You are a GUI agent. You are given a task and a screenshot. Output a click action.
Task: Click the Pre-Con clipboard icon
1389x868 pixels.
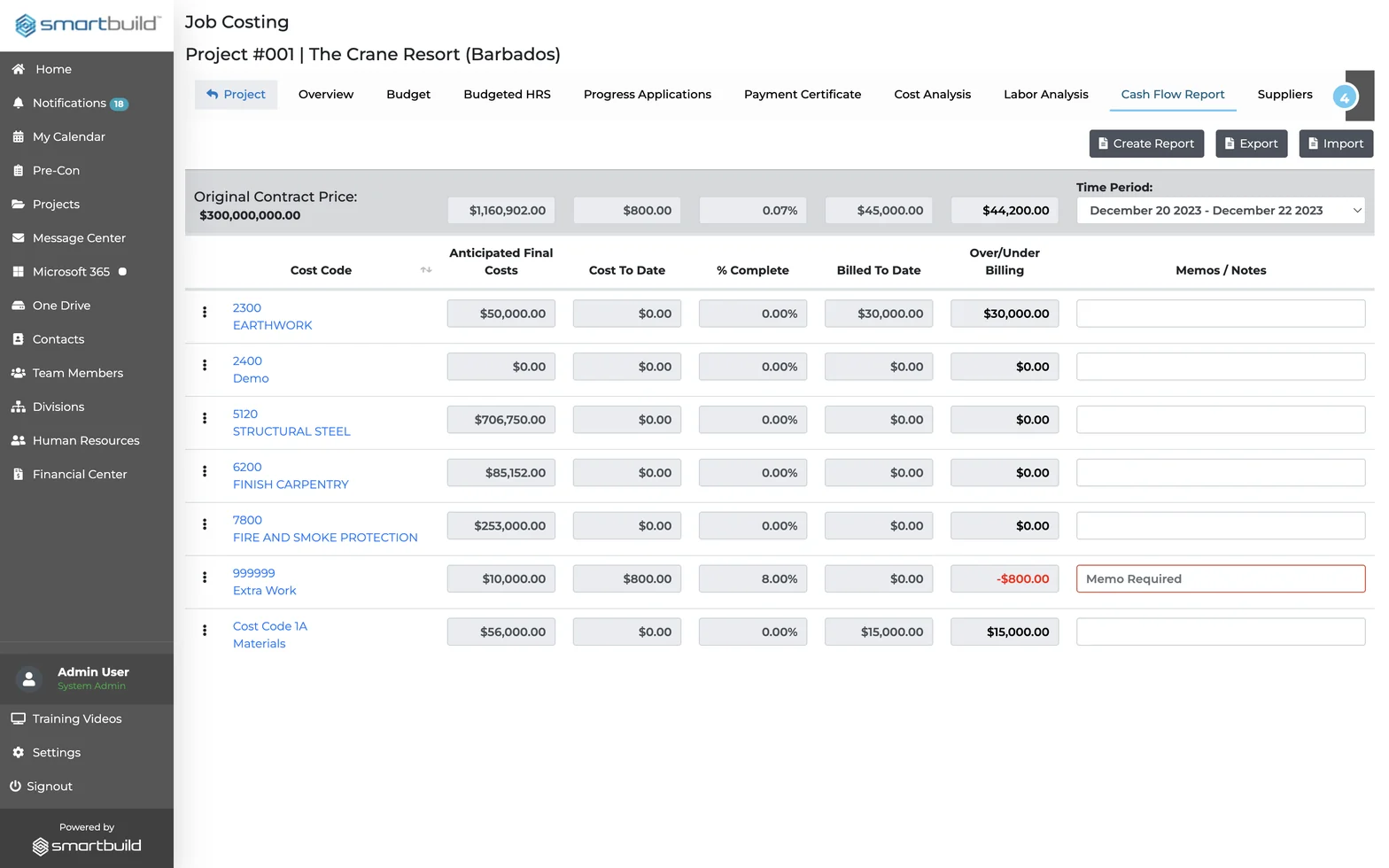click(18, 170)
